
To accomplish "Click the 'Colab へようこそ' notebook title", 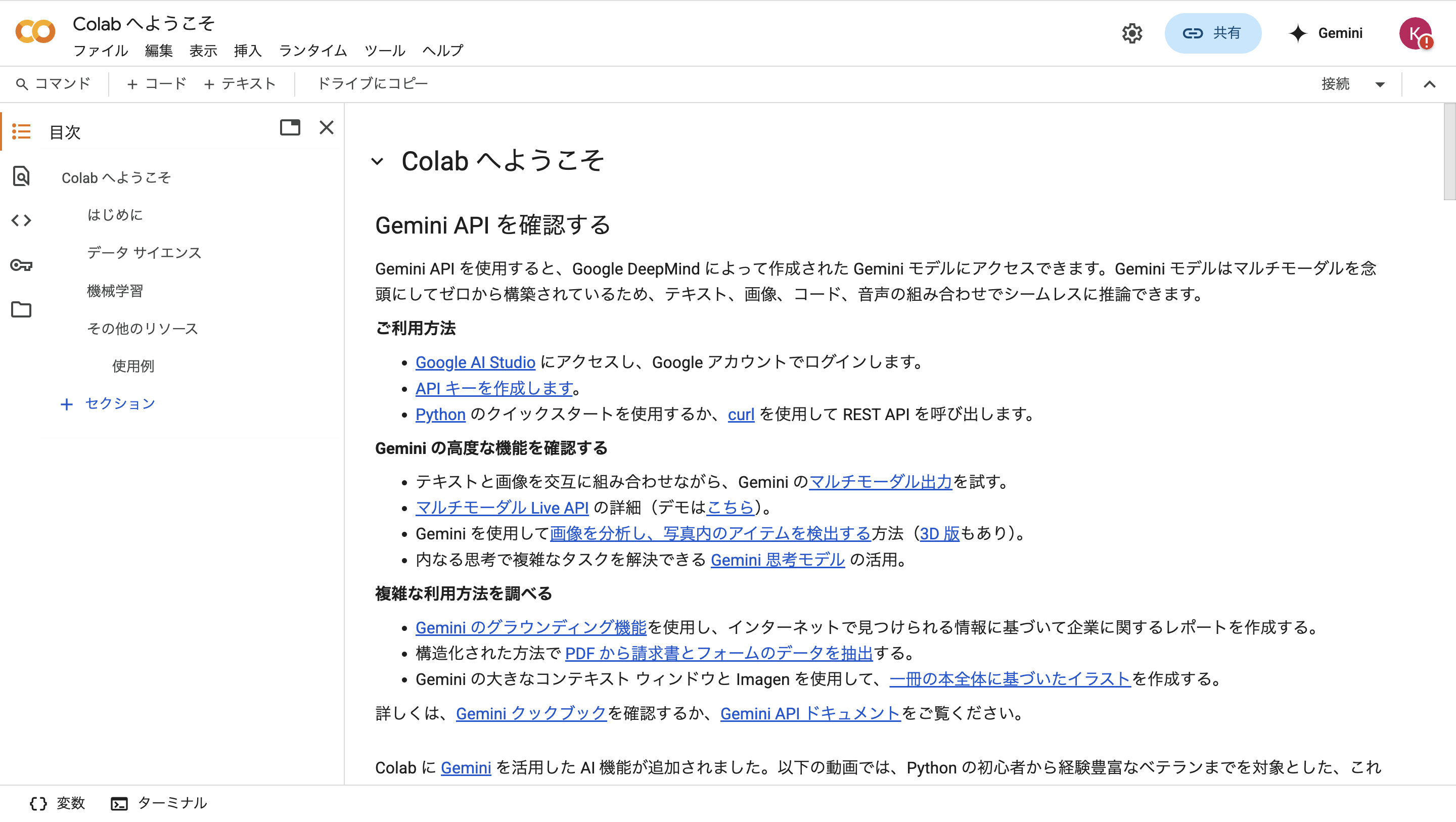I will click(x=144, y=24).
